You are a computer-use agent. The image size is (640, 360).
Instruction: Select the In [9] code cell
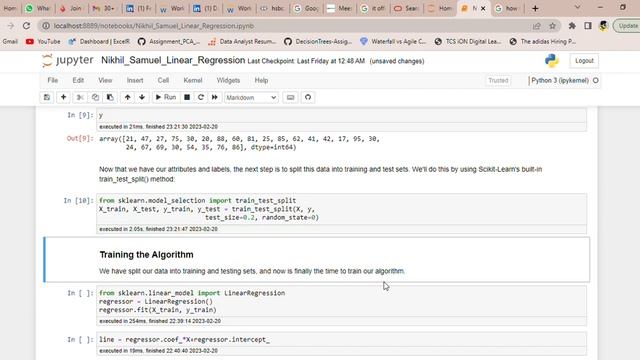coord(341,116)
